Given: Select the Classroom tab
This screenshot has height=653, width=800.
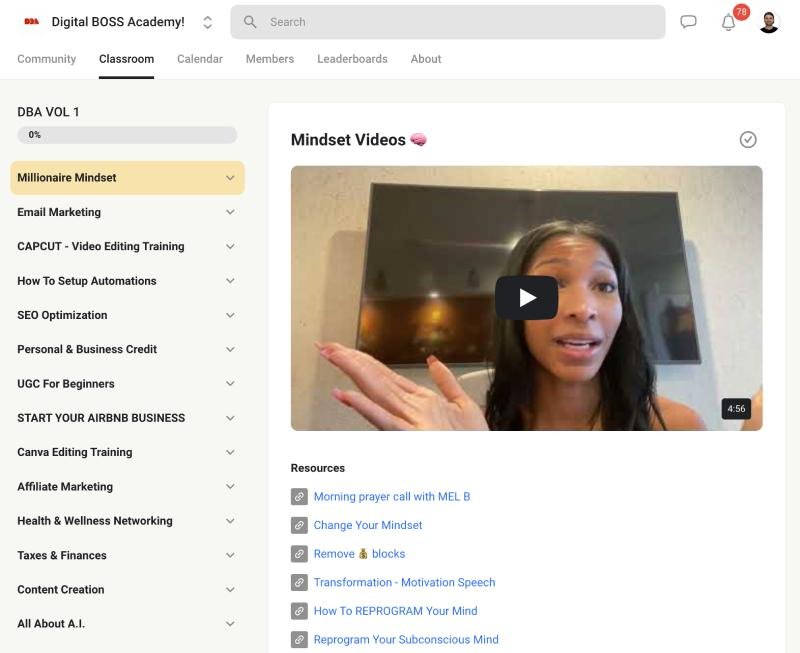Looking at the screenshot, I should (x=127, y=59).
